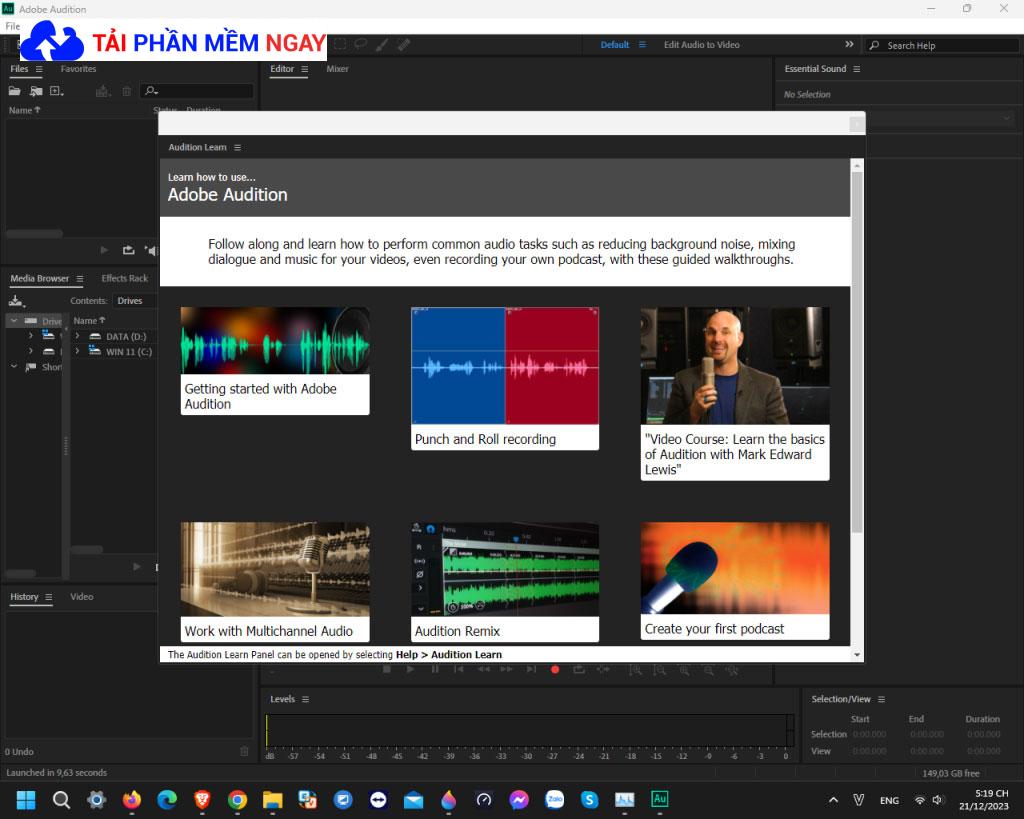Open the Contents Drives dropdown
1024x819 pixels.
(135, 301)
